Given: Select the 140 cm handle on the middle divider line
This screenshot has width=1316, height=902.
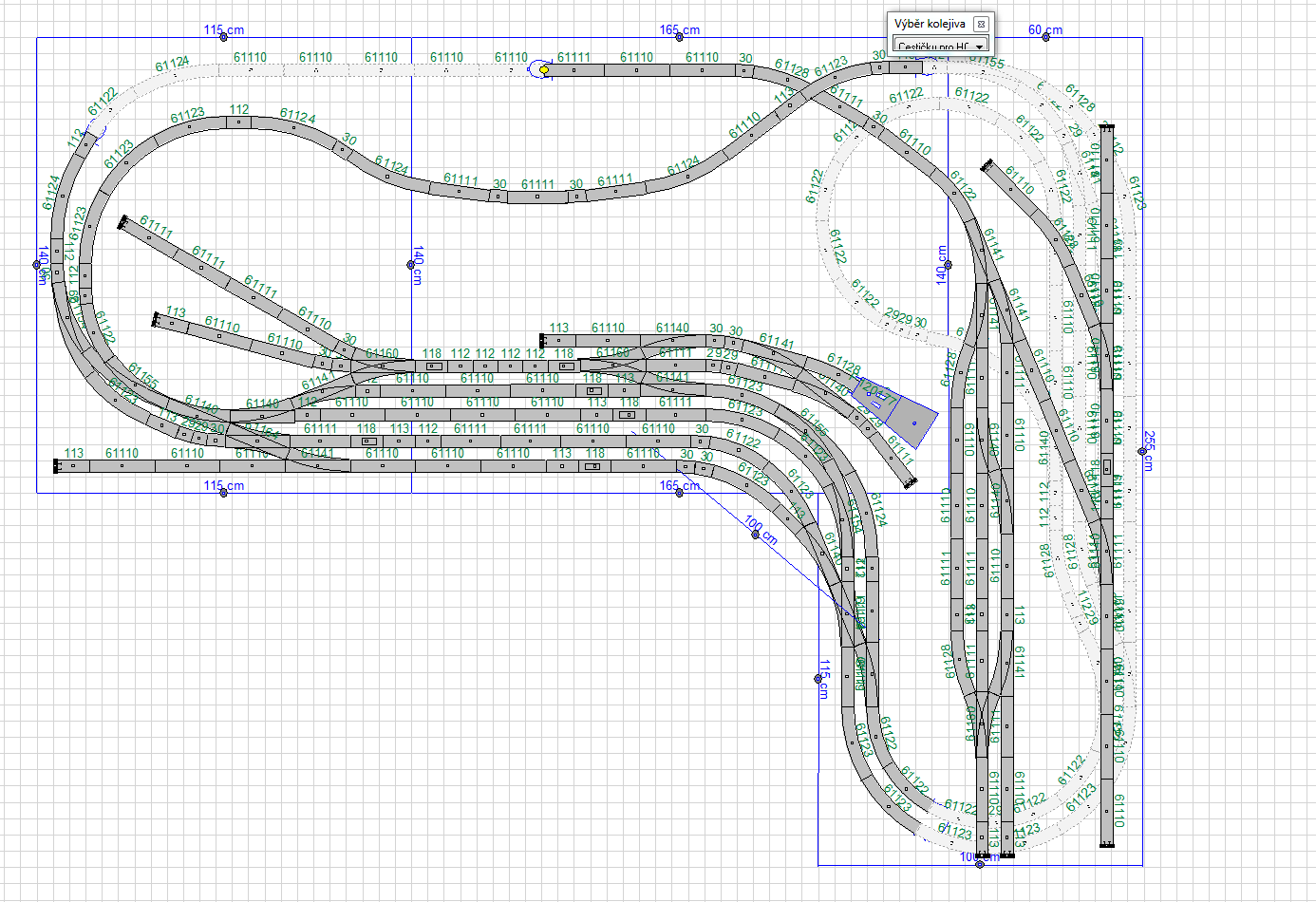Looking at the screenshot, I should click(411, 265).
